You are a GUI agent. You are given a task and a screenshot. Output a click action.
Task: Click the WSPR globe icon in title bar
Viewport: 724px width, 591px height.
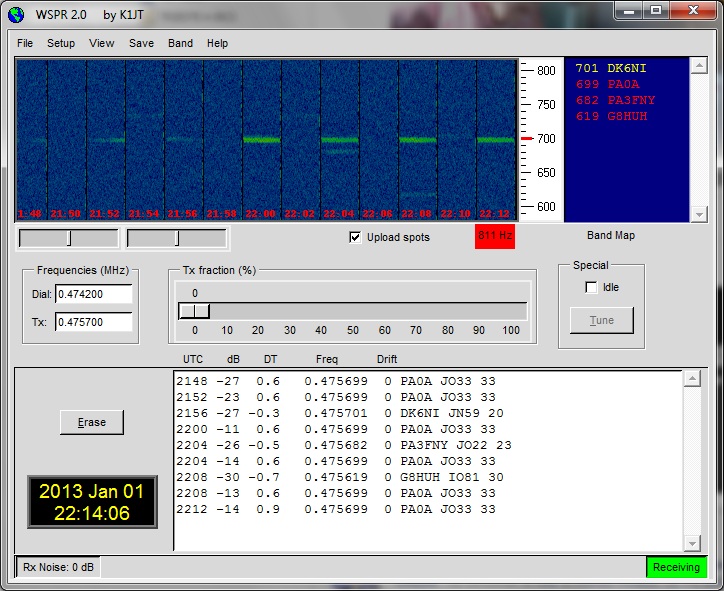16,15
